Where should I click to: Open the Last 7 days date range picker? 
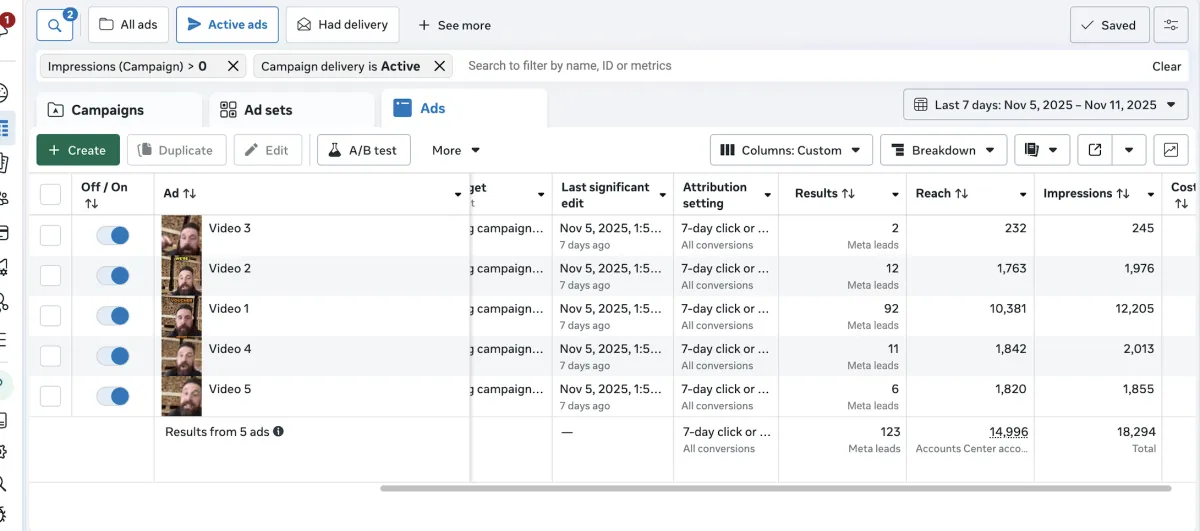point(1045,105)
